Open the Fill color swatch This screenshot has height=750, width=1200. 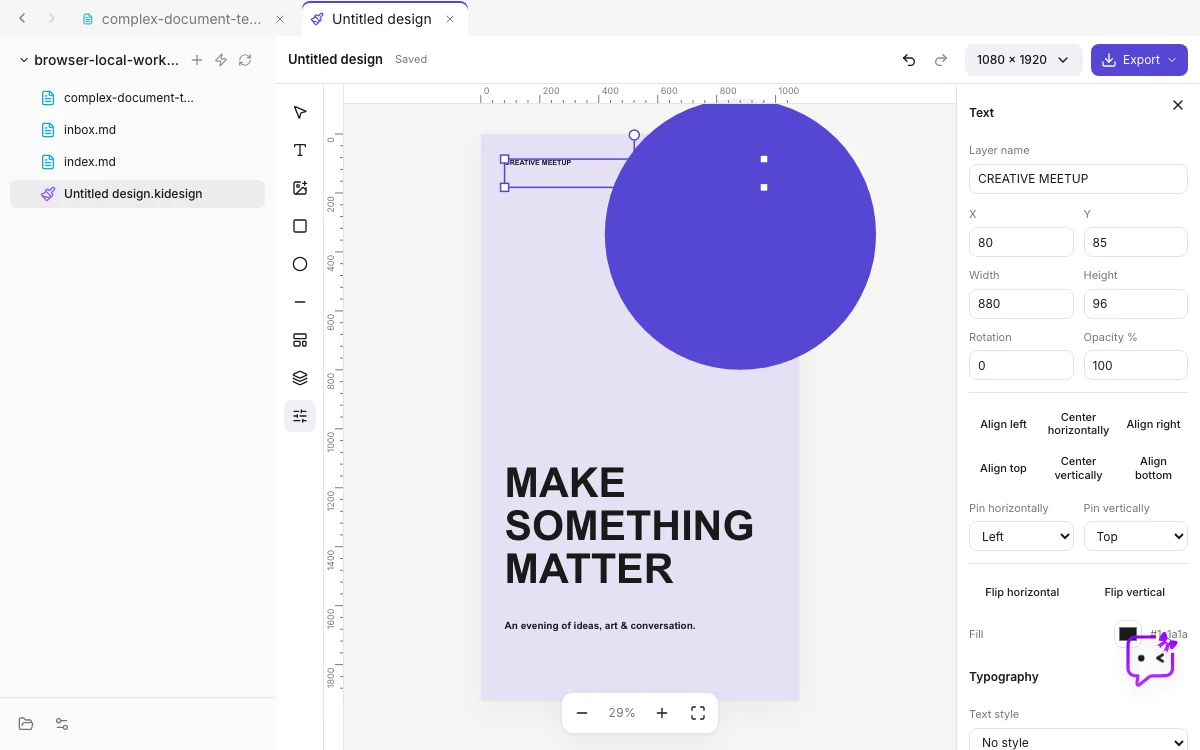(1128, 634)
